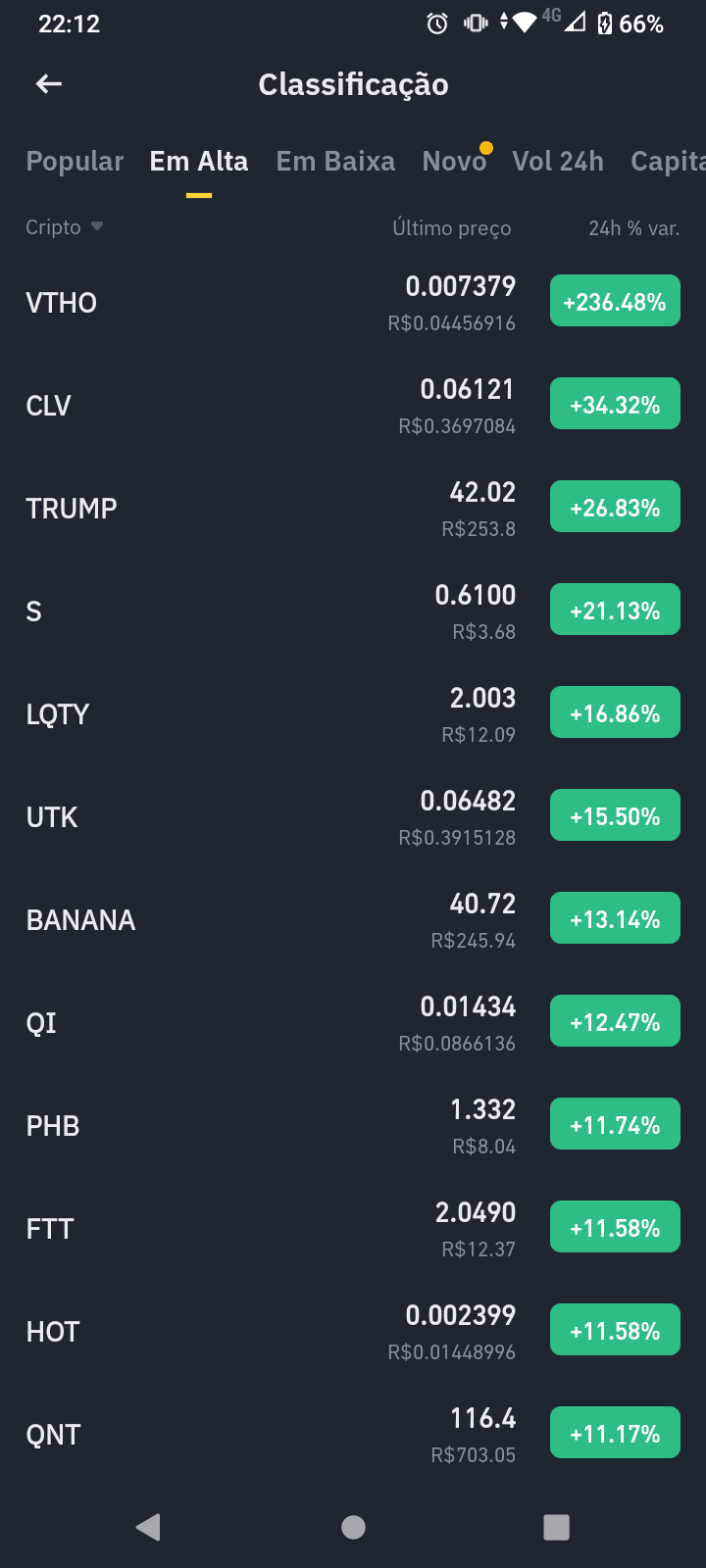Toggle VTHO +236.48% change badge

[x=615, y=302]
